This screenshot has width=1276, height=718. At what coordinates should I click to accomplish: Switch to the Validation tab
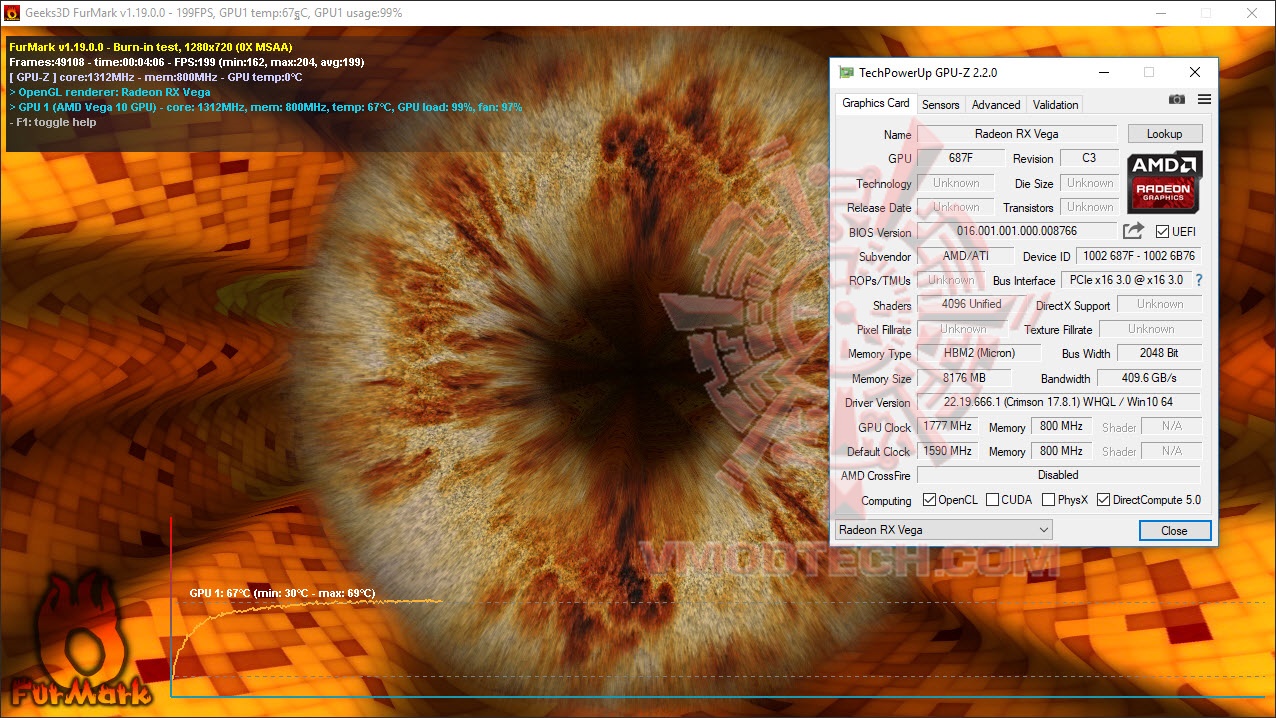point(1055,105)
